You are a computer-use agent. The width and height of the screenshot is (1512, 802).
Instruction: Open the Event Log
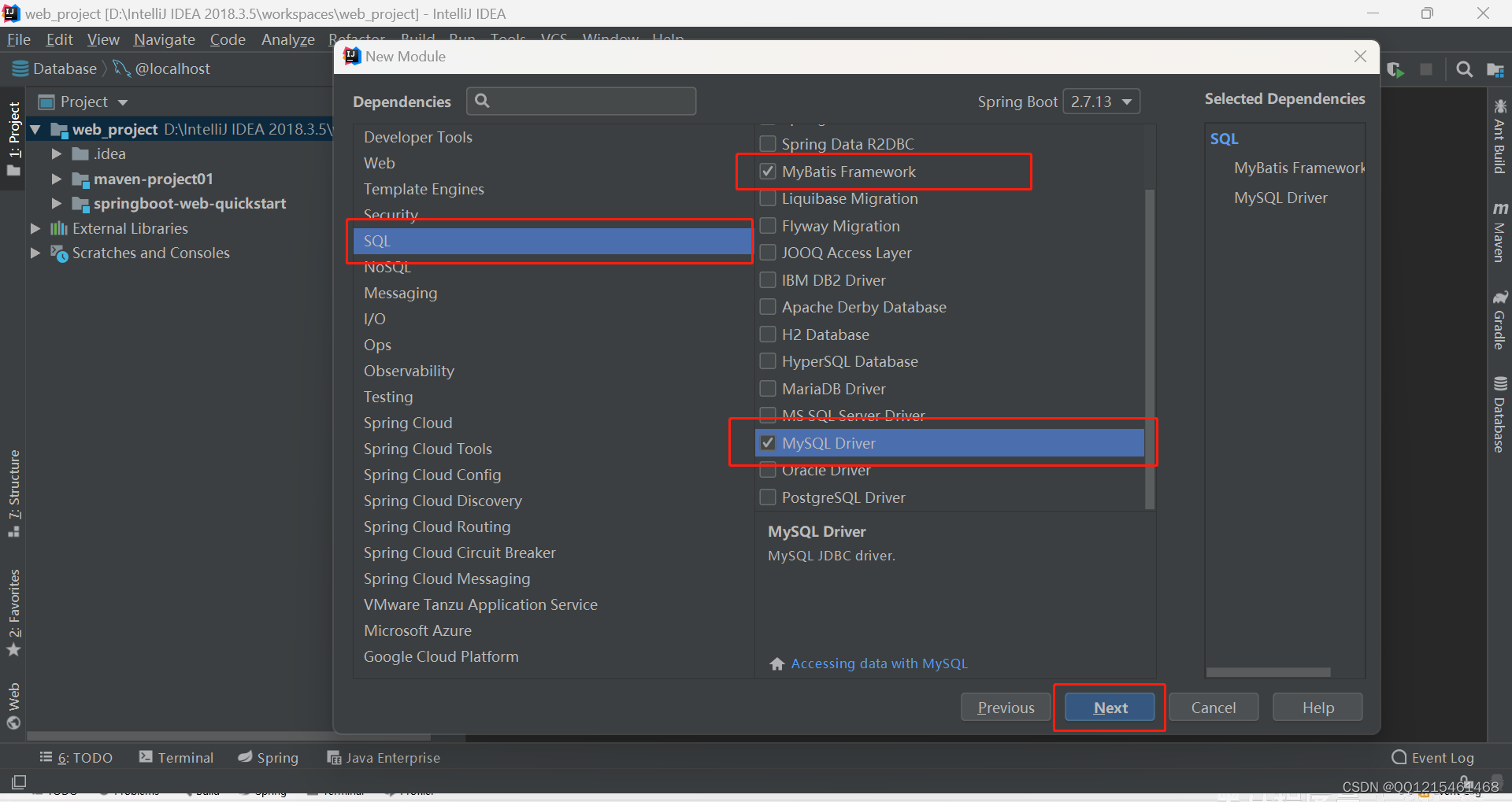tap(1432, 757)
